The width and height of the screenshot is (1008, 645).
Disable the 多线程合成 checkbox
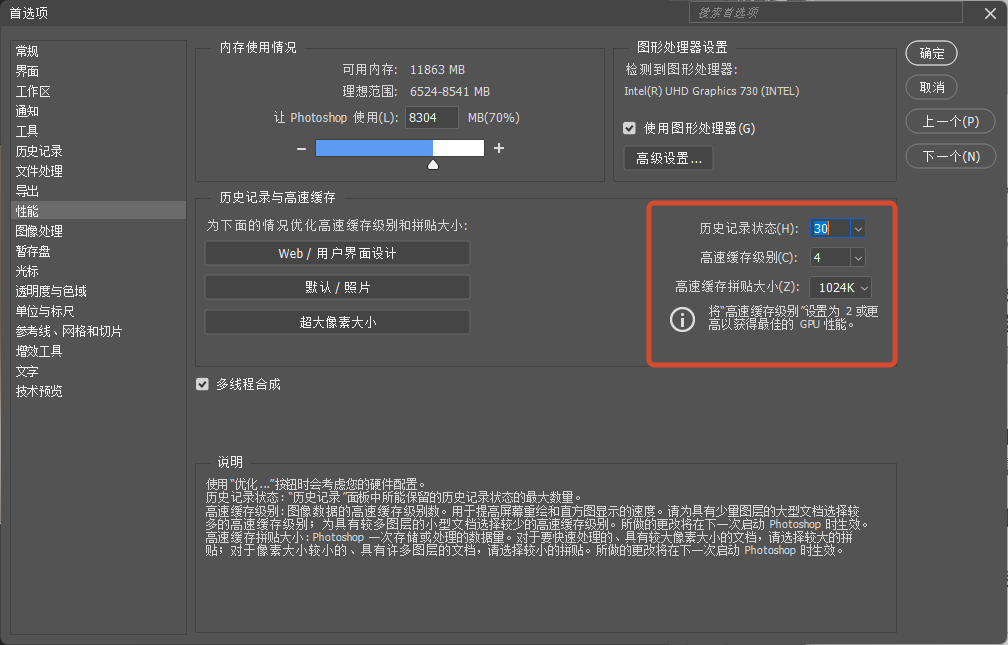202,385
